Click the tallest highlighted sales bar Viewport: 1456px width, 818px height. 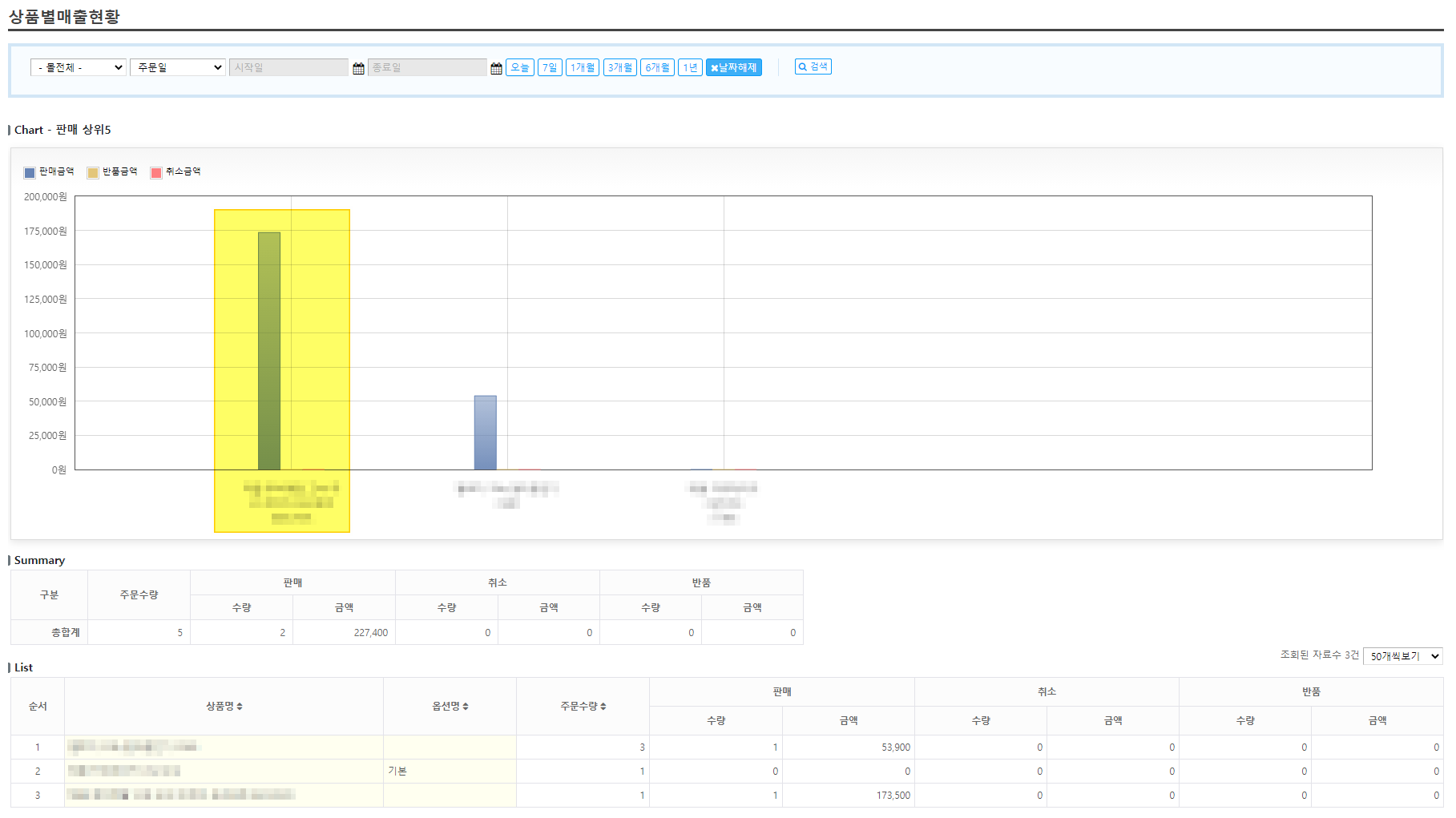click(269, 351)
